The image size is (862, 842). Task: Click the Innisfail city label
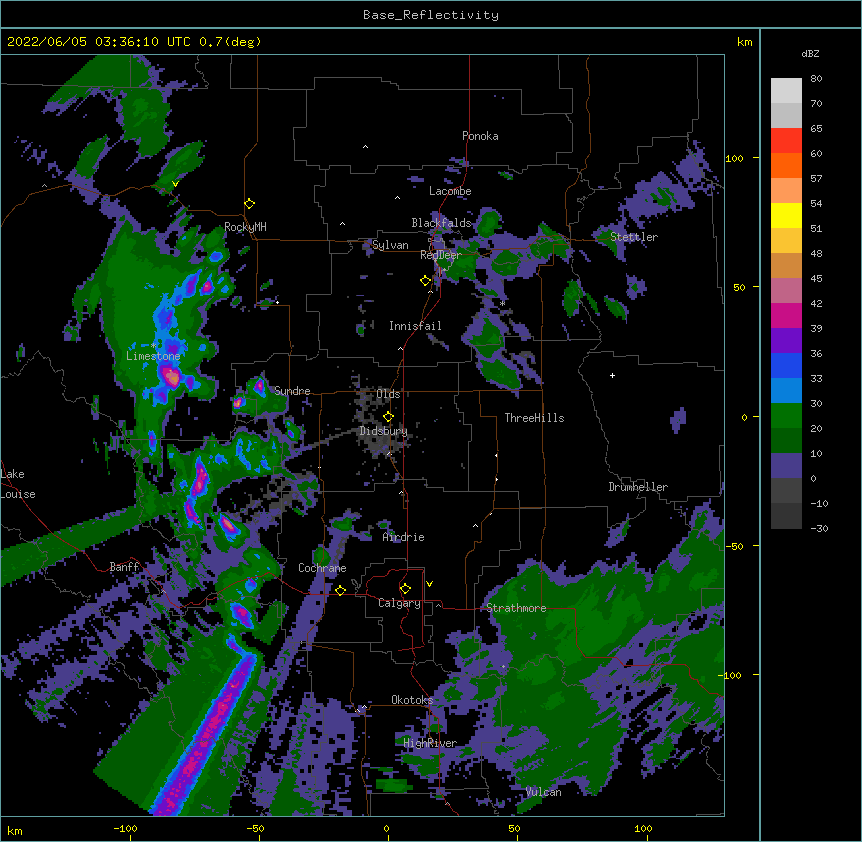[415, 326]
